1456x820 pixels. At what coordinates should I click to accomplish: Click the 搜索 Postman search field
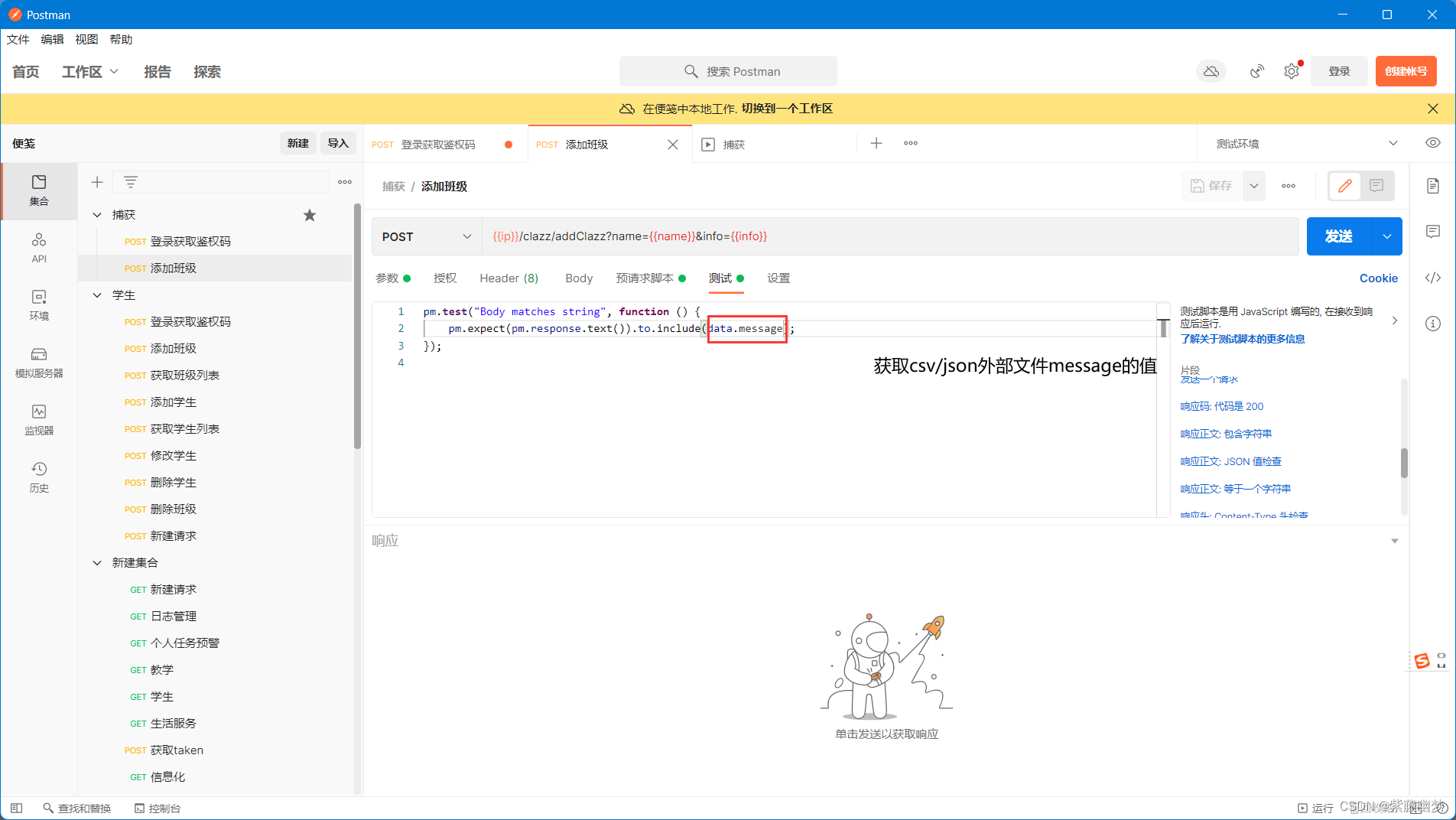pos(727,71)
